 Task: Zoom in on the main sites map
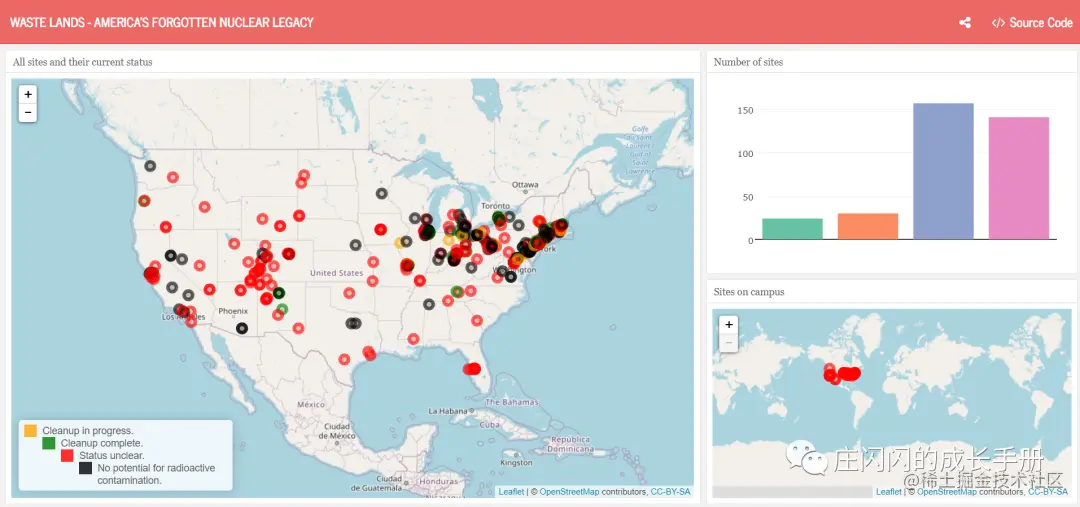(x=28, y=94)
